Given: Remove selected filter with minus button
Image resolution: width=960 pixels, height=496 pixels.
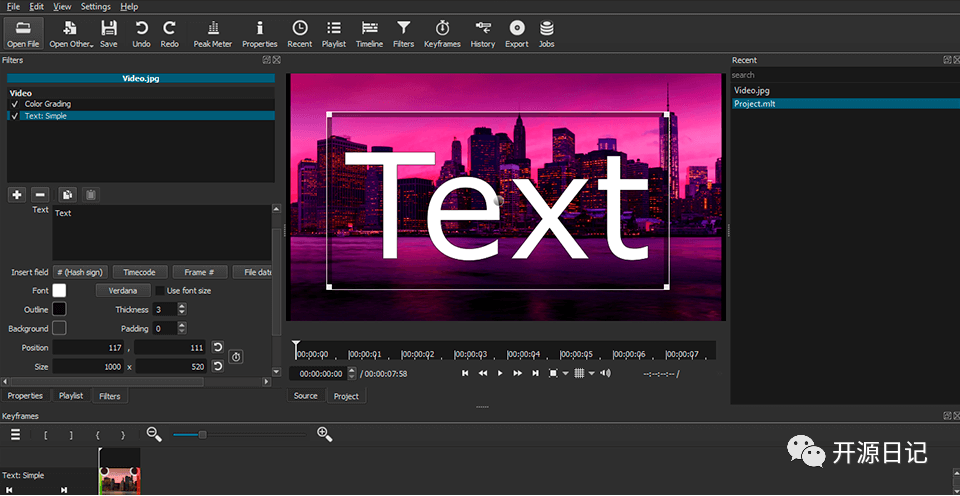Looking at the screenshot, I should 40,194.
